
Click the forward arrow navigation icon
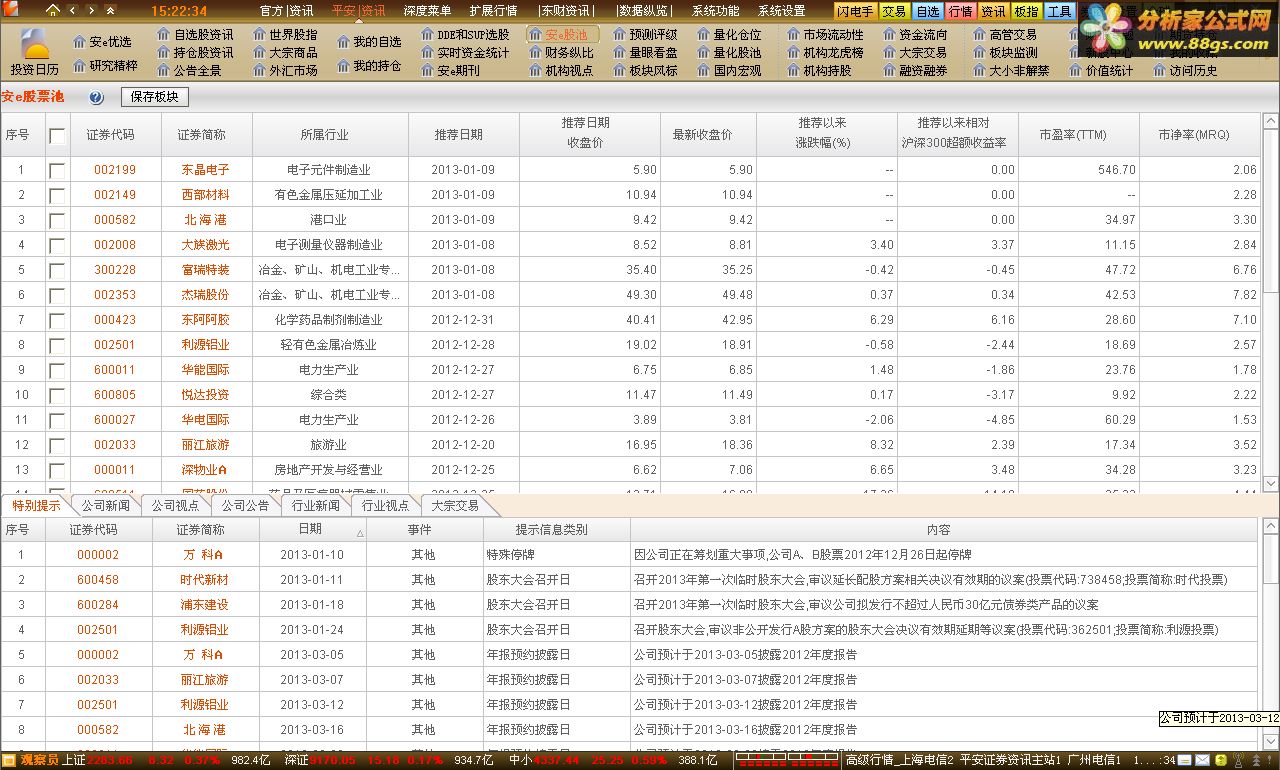[91, 11]
